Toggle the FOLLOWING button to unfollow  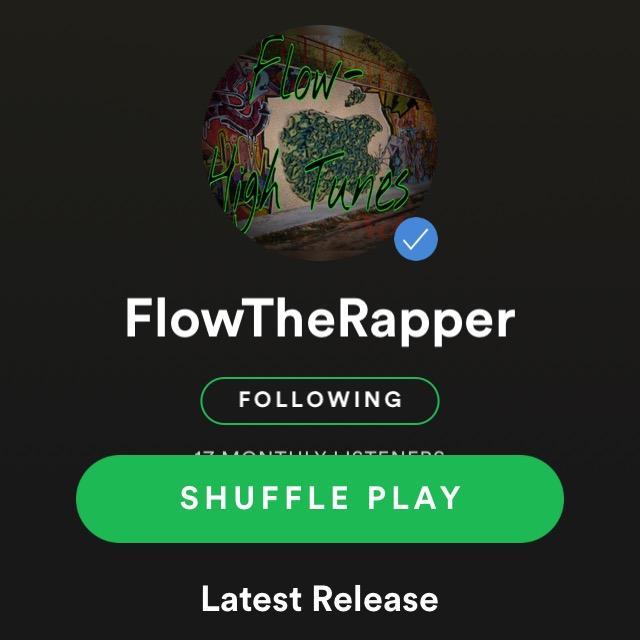(x=320, y=401)
